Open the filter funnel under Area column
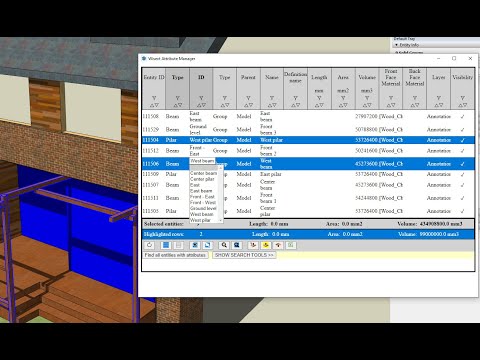The width and height of the screenshot is (480, 360). click(x=343, y=98)
